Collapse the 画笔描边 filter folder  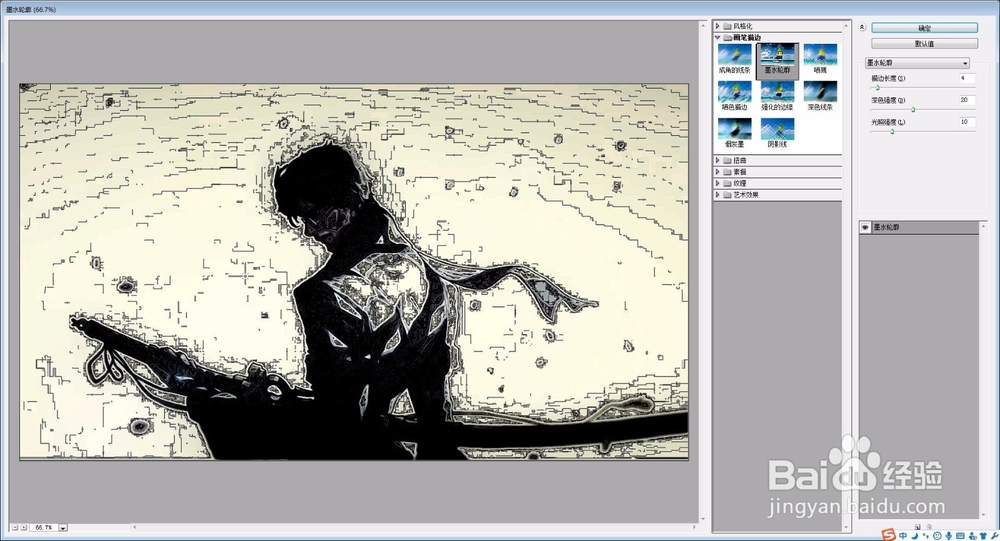717,38
